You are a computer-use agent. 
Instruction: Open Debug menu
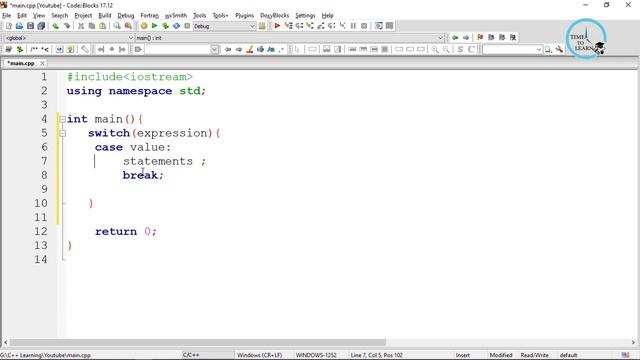126,16
